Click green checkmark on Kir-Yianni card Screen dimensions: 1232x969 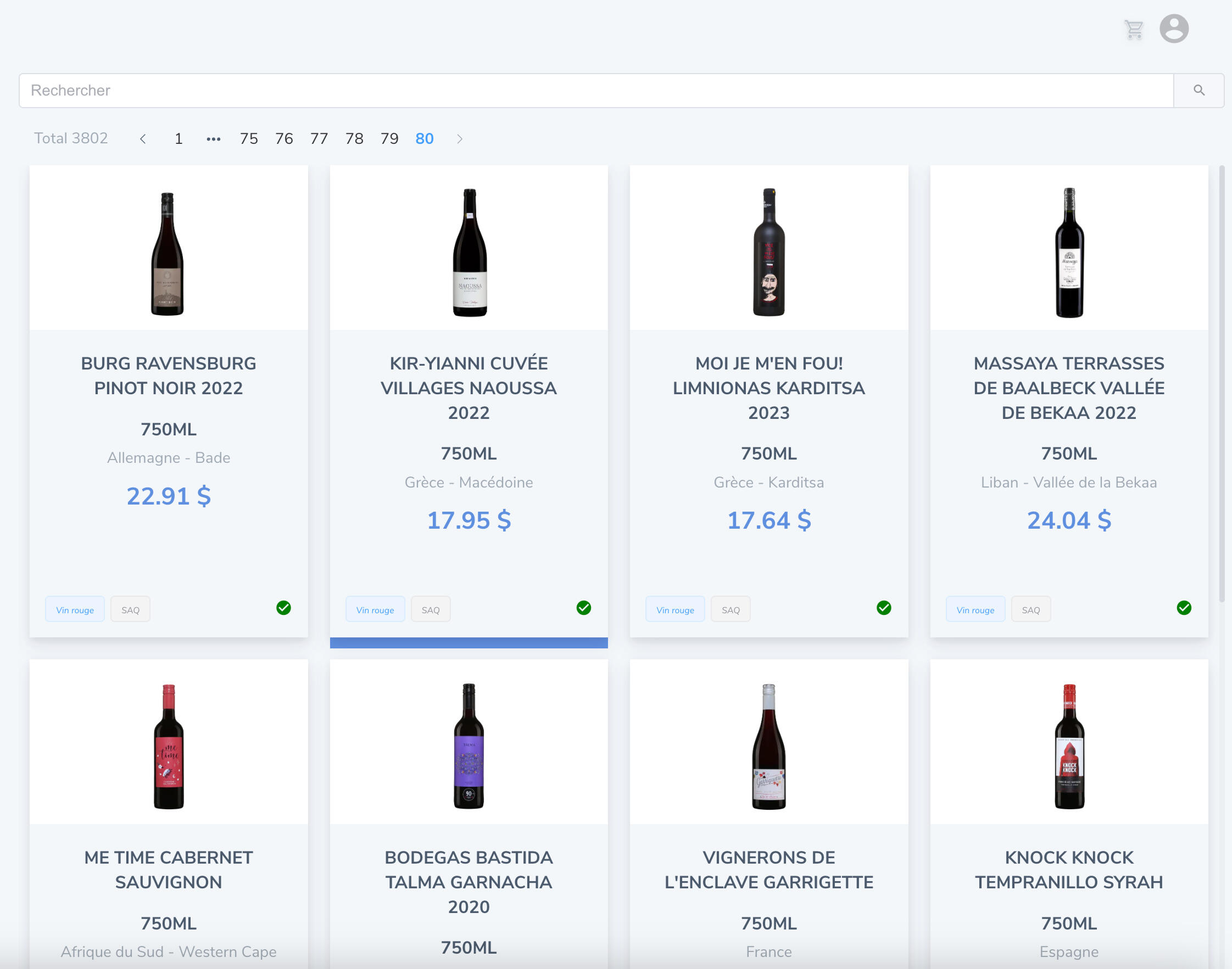tap(583, 608)
